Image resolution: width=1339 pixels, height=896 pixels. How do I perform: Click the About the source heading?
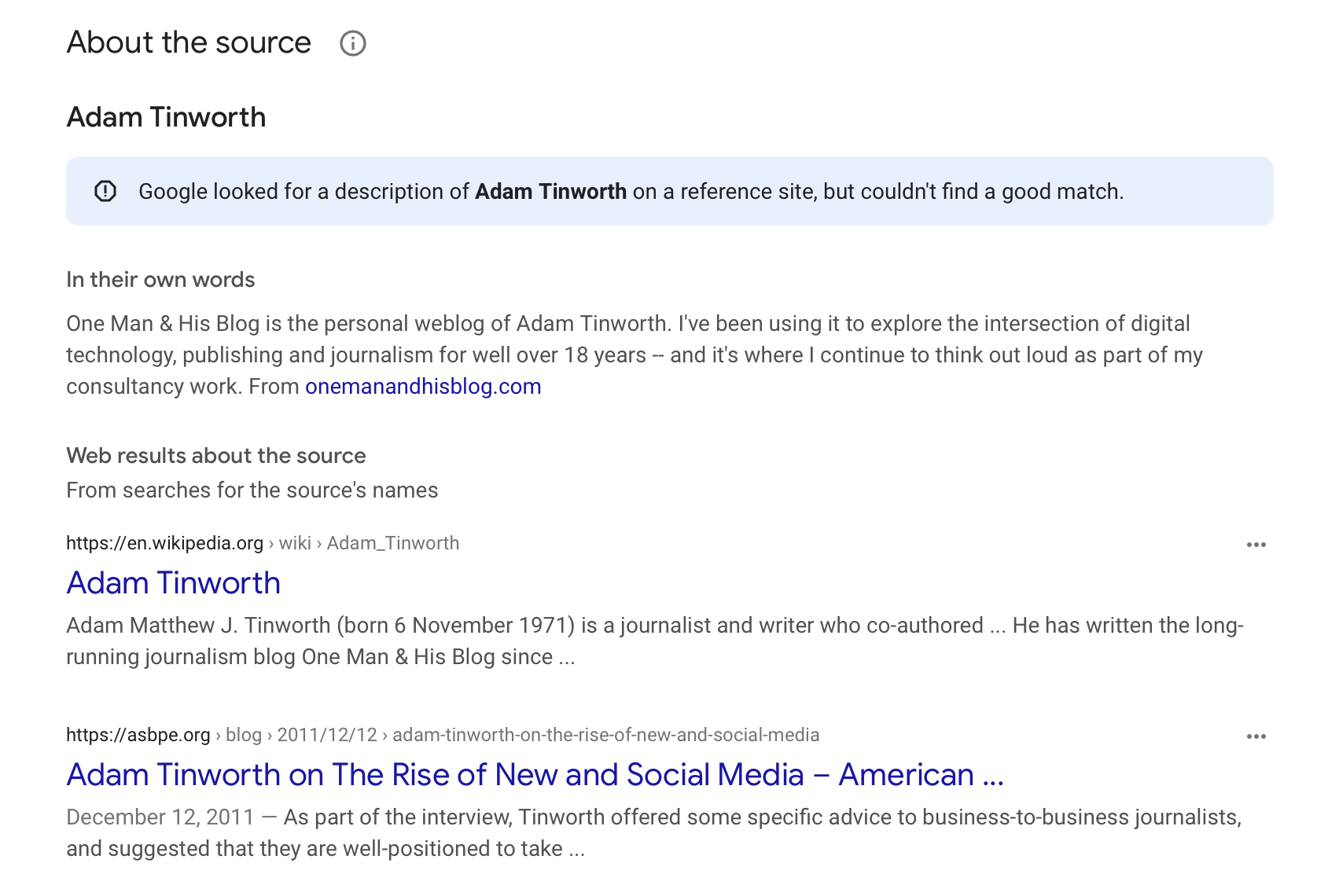(189, 42)
